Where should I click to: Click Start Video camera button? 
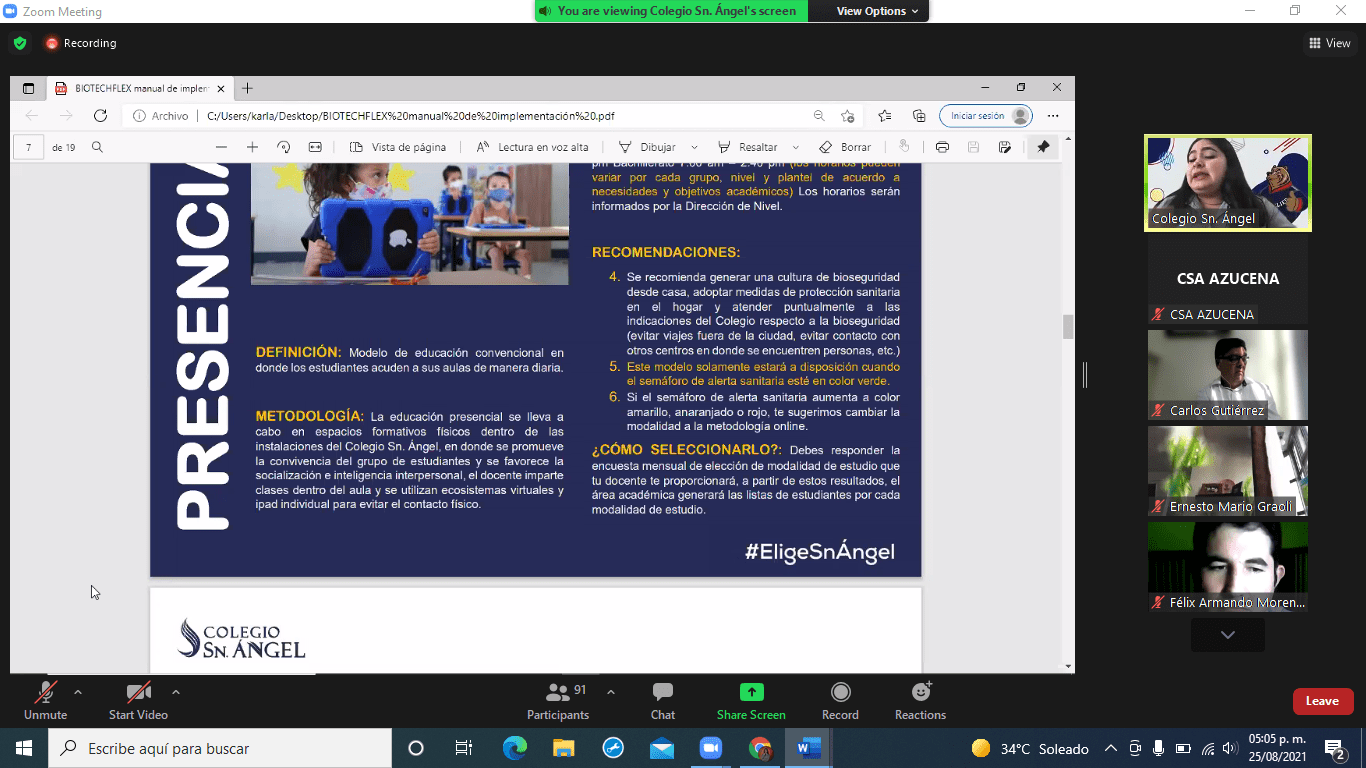[138, 701]
